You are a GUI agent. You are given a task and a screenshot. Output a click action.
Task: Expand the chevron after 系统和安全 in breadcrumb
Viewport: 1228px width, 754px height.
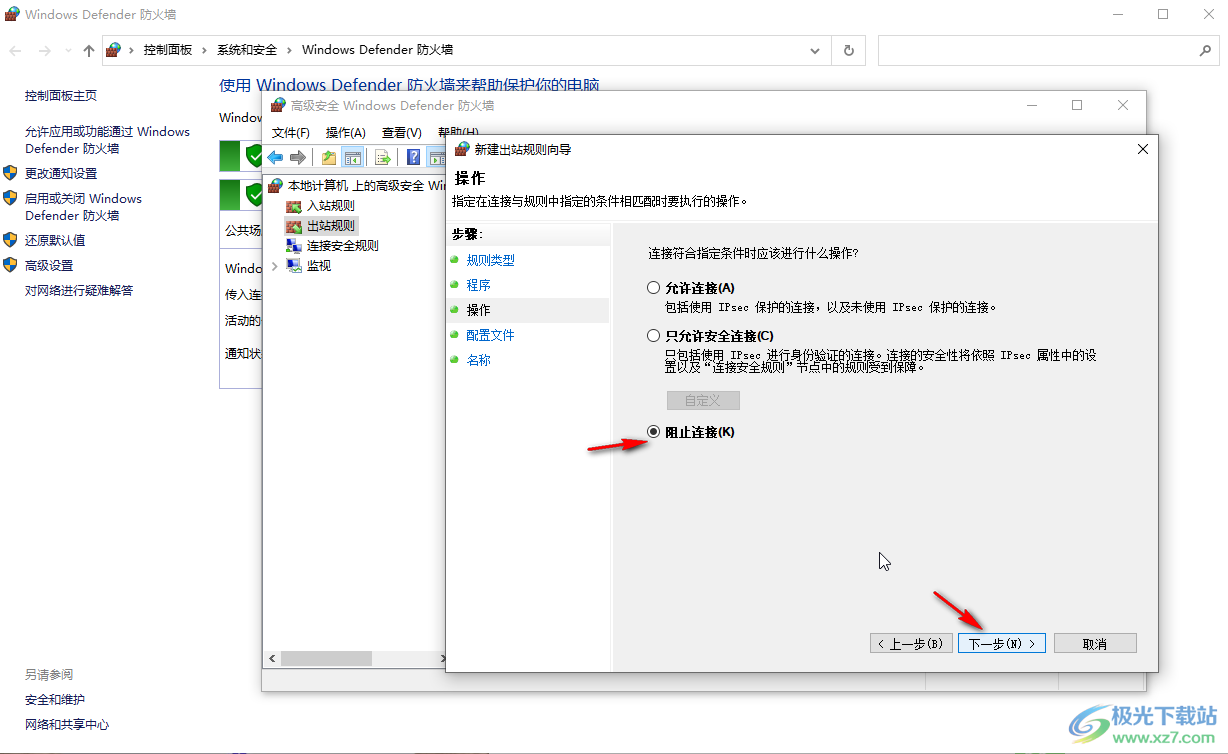(x=289, y=50)
